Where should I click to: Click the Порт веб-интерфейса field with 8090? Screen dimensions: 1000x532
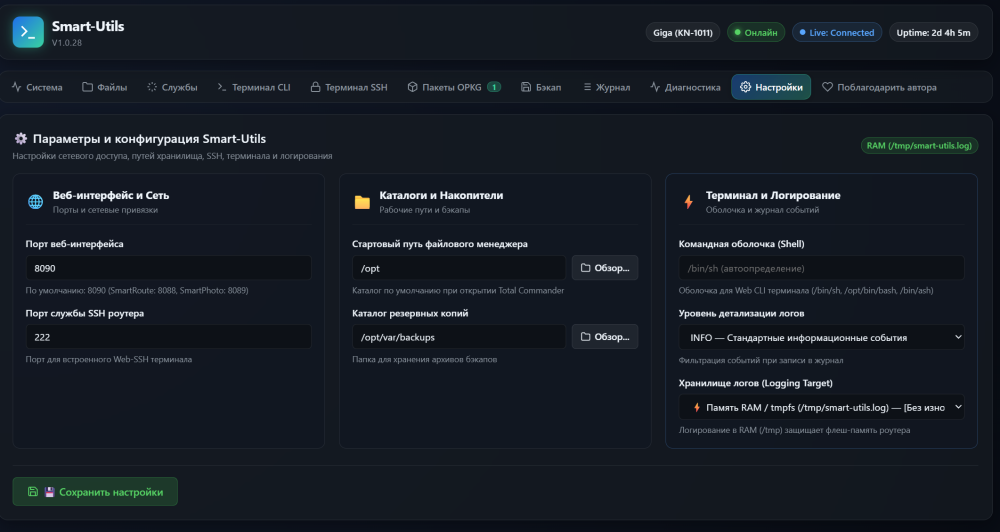point(168,268)
